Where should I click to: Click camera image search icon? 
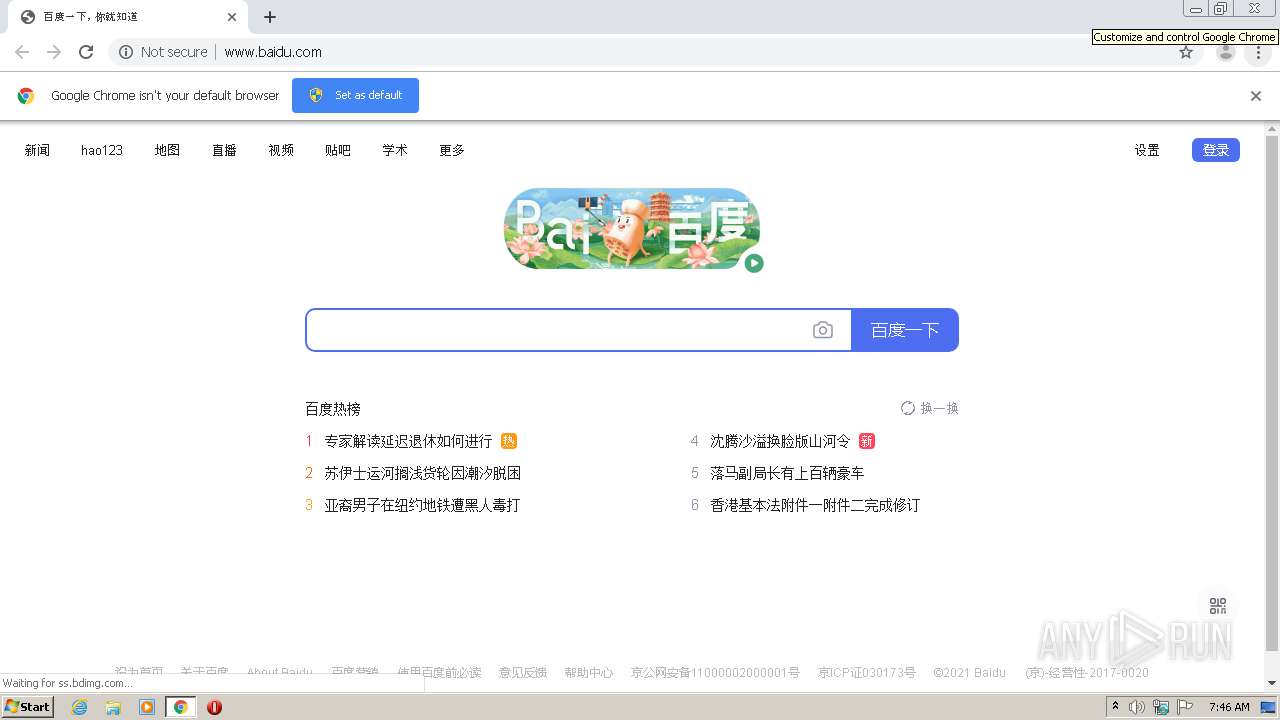point(823,330)
